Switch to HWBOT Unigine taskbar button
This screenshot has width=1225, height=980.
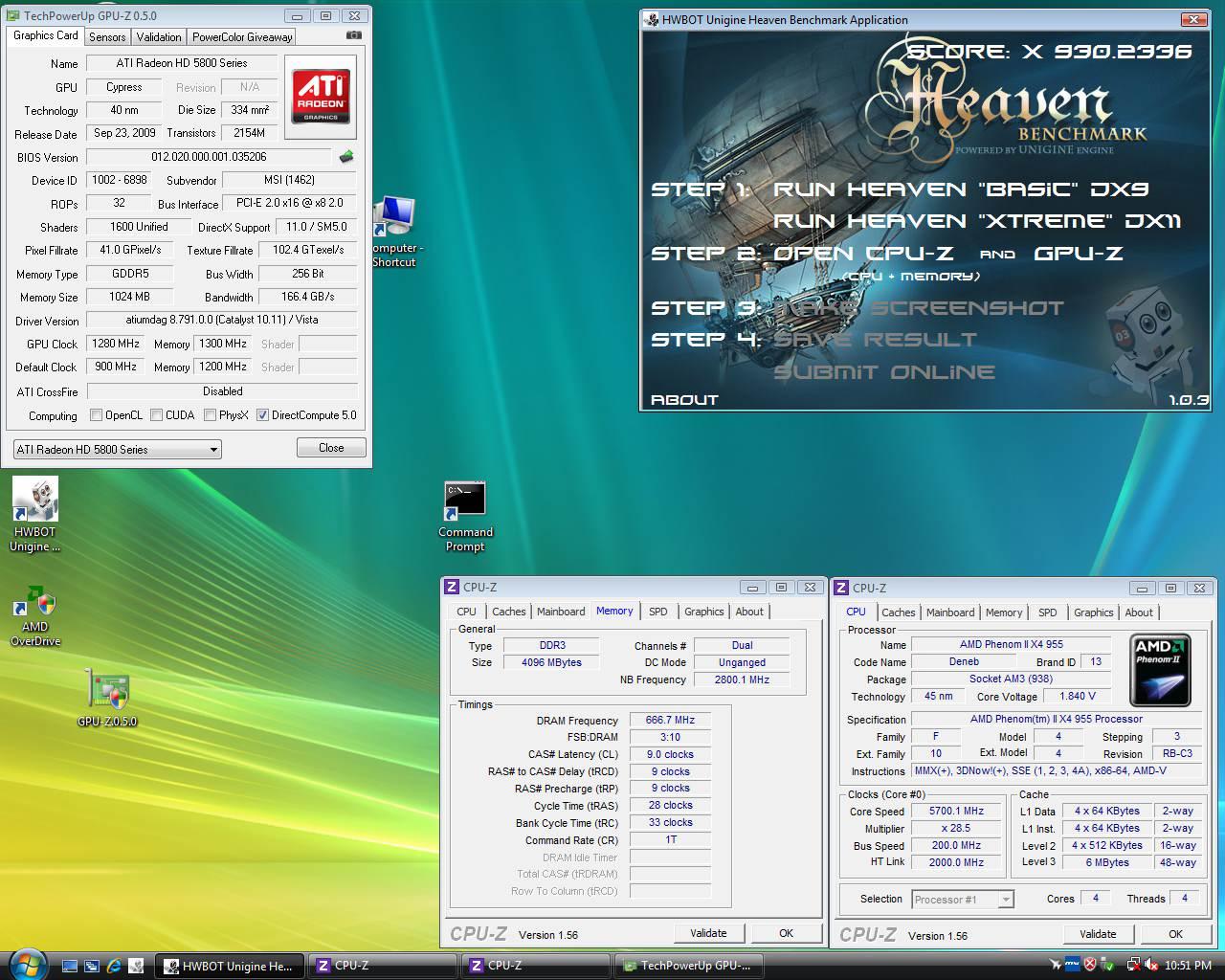point(230,966)
